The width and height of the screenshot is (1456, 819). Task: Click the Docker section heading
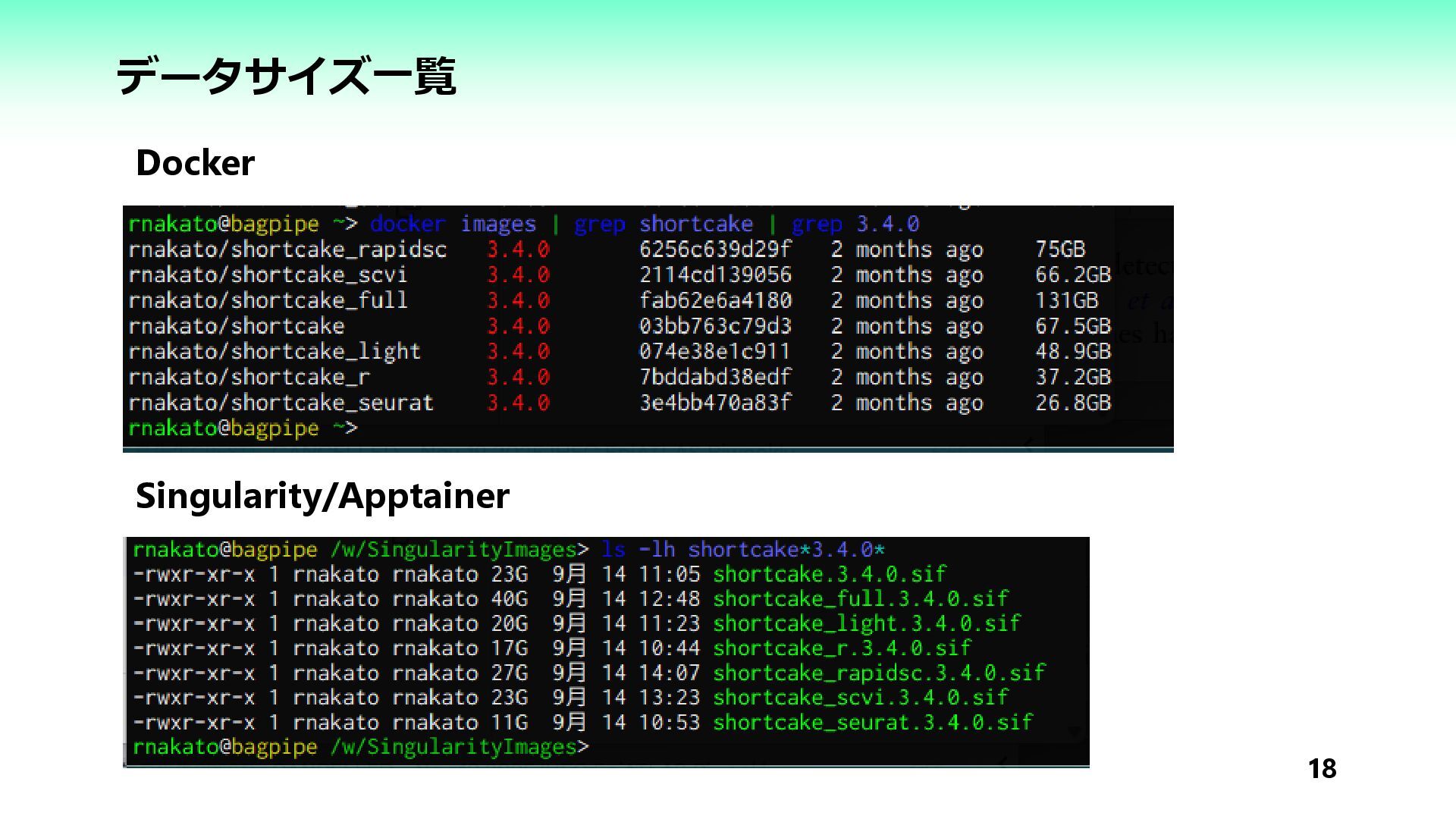195,163
